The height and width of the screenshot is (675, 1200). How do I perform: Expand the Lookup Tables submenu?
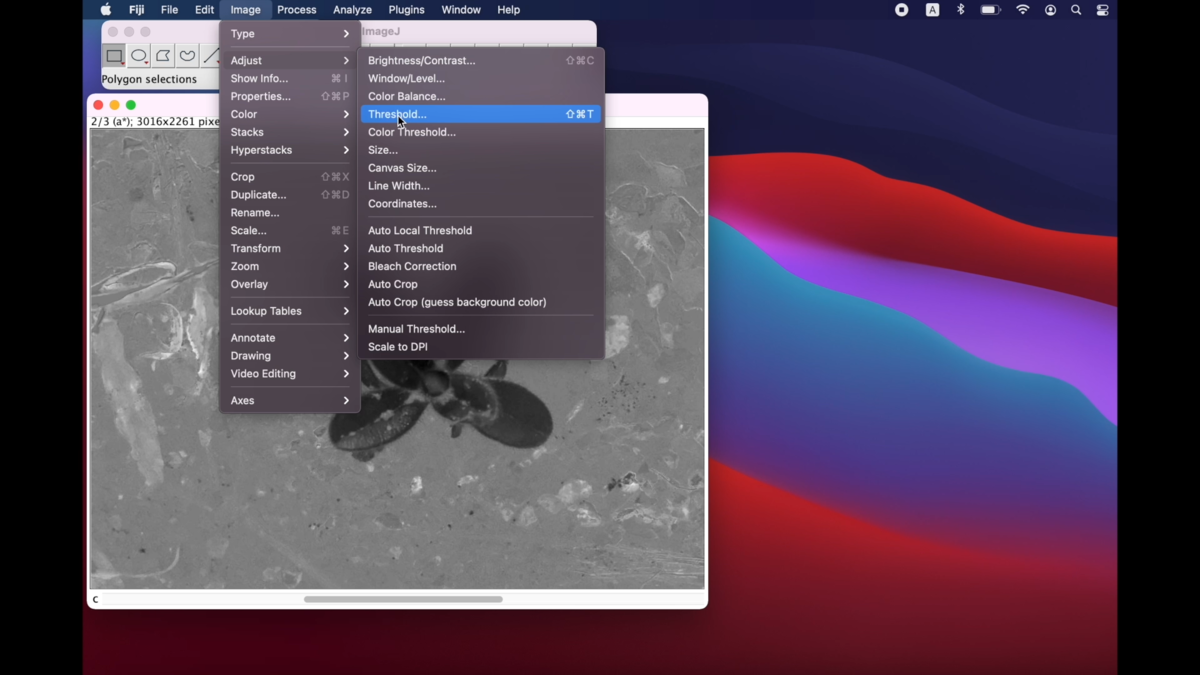click(289, 311)
